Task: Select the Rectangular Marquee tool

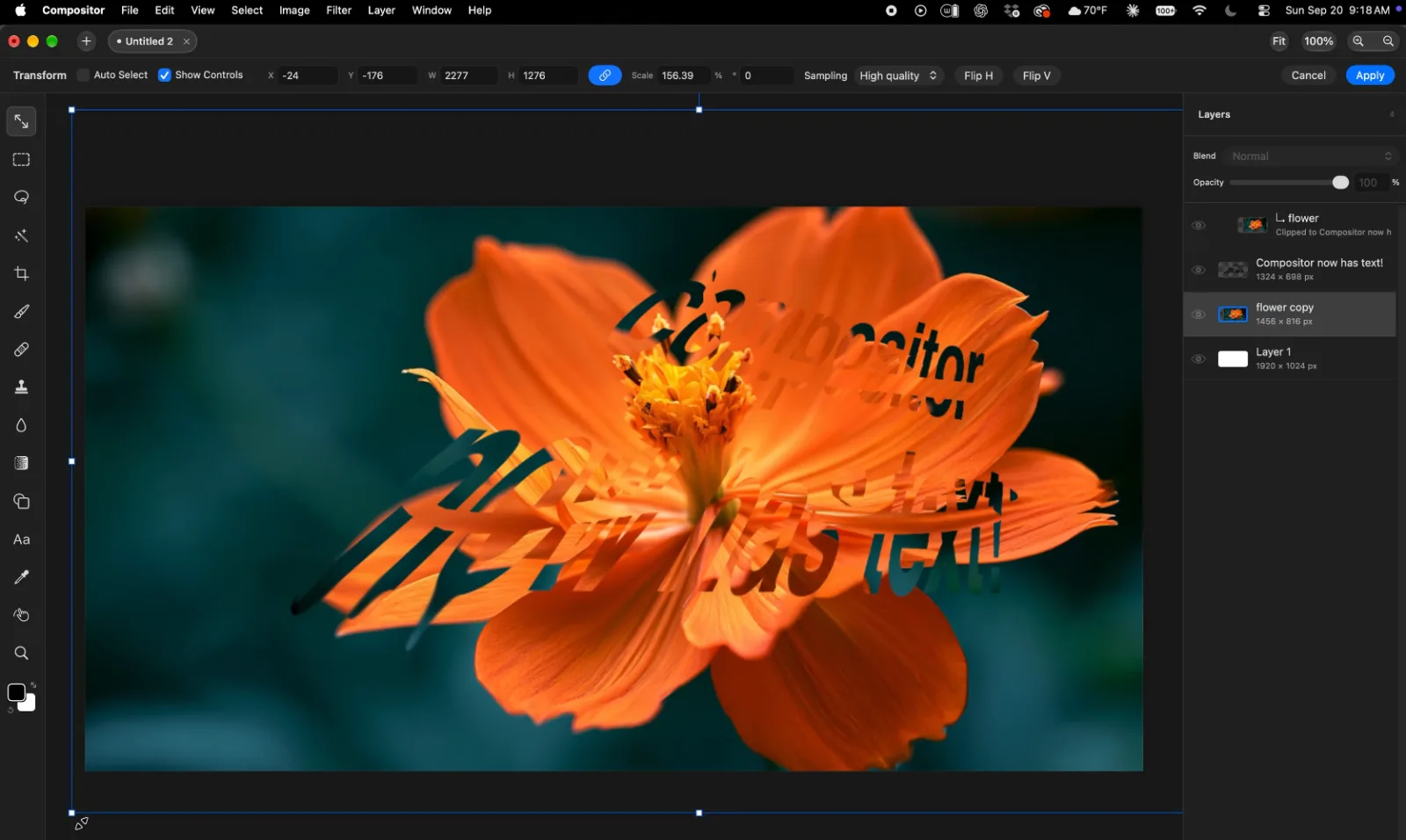Action: (21, 160)
